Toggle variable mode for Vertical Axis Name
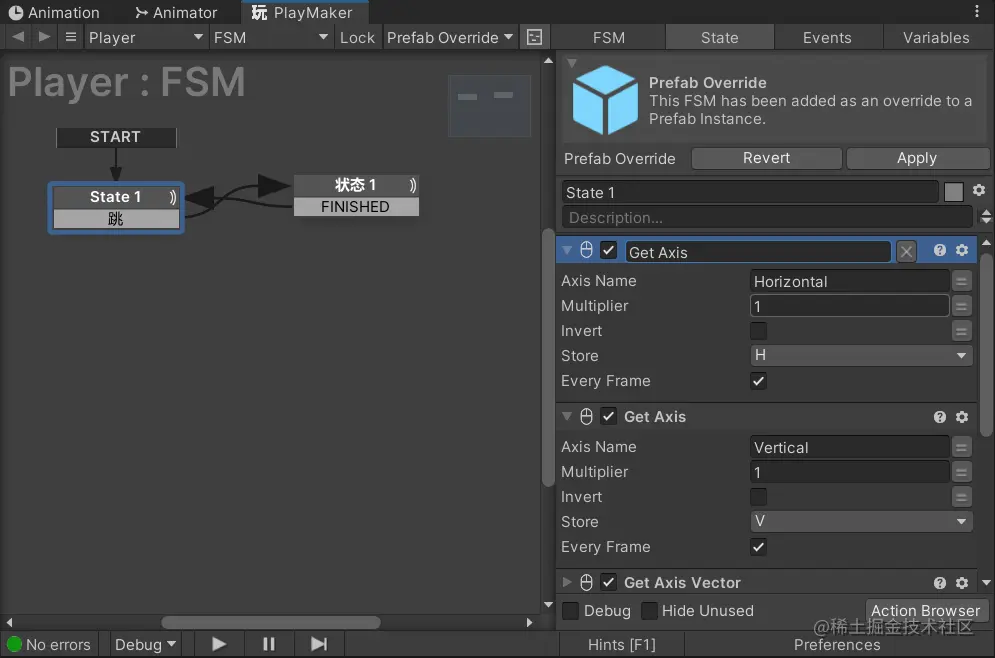The width and height of the screenshot is (995, 658). [x=961, y=447]
